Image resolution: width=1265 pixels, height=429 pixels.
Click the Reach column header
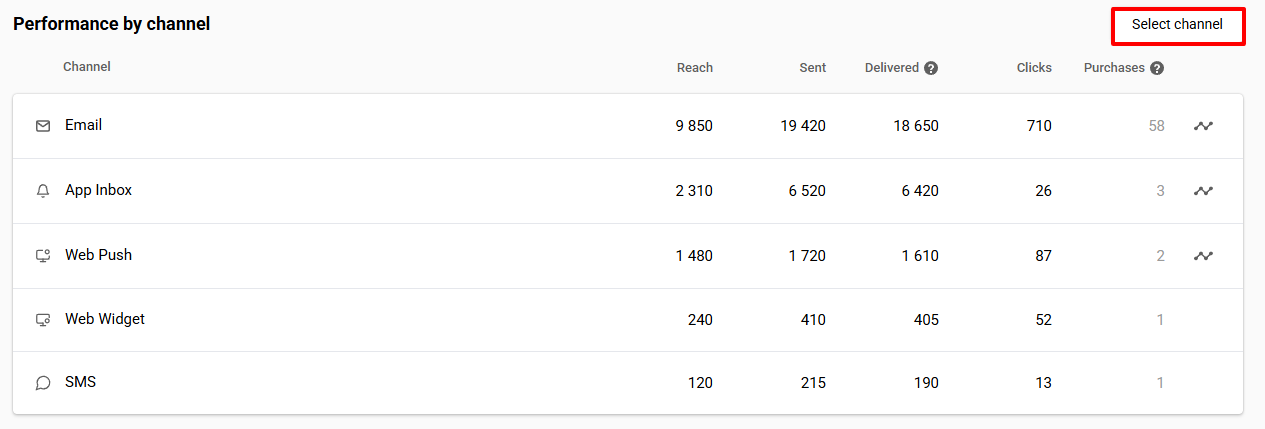695,68
